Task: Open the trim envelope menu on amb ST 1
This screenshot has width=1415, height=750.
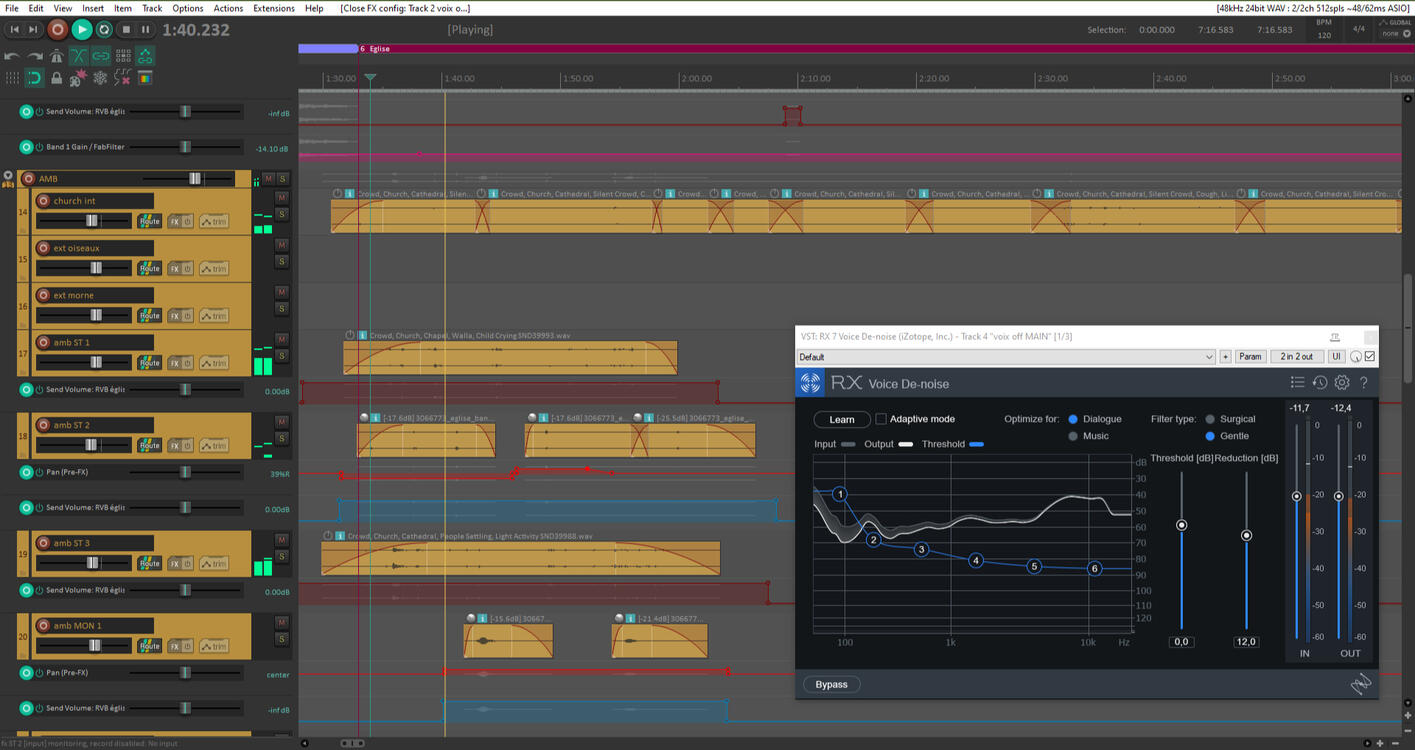Action: [213, 363]
